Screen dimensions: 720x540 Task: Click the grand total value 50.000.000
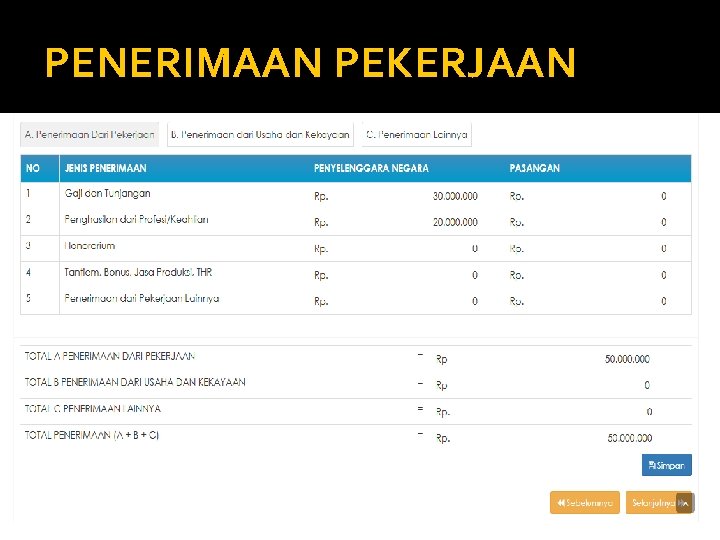pyautogui.click(x=630, y=438)
